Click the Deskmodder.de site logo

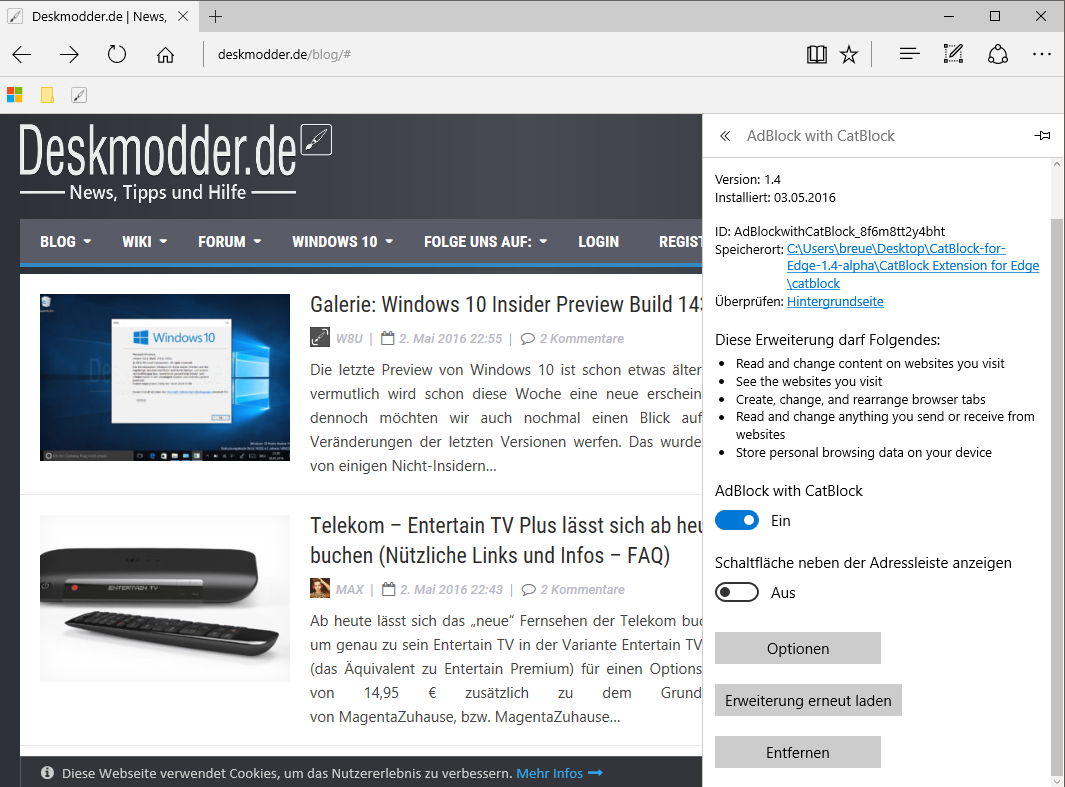[x=175, y=162]
